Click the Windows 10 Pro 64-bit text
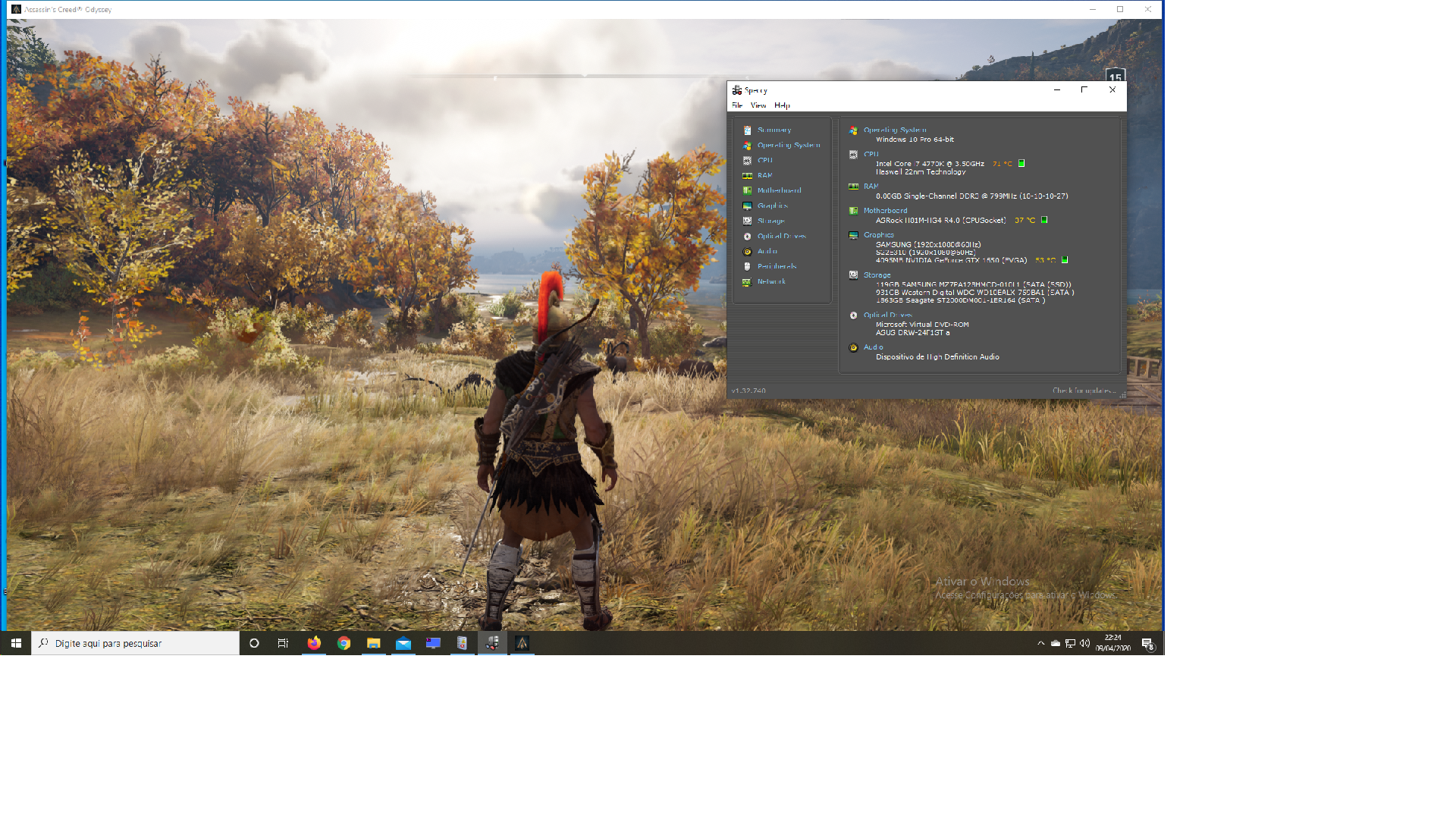1456x819 pixels. pos(915,140)
